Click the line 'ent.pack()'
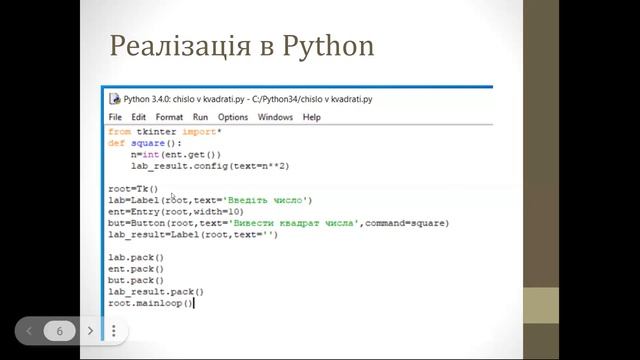 (136, 269)
